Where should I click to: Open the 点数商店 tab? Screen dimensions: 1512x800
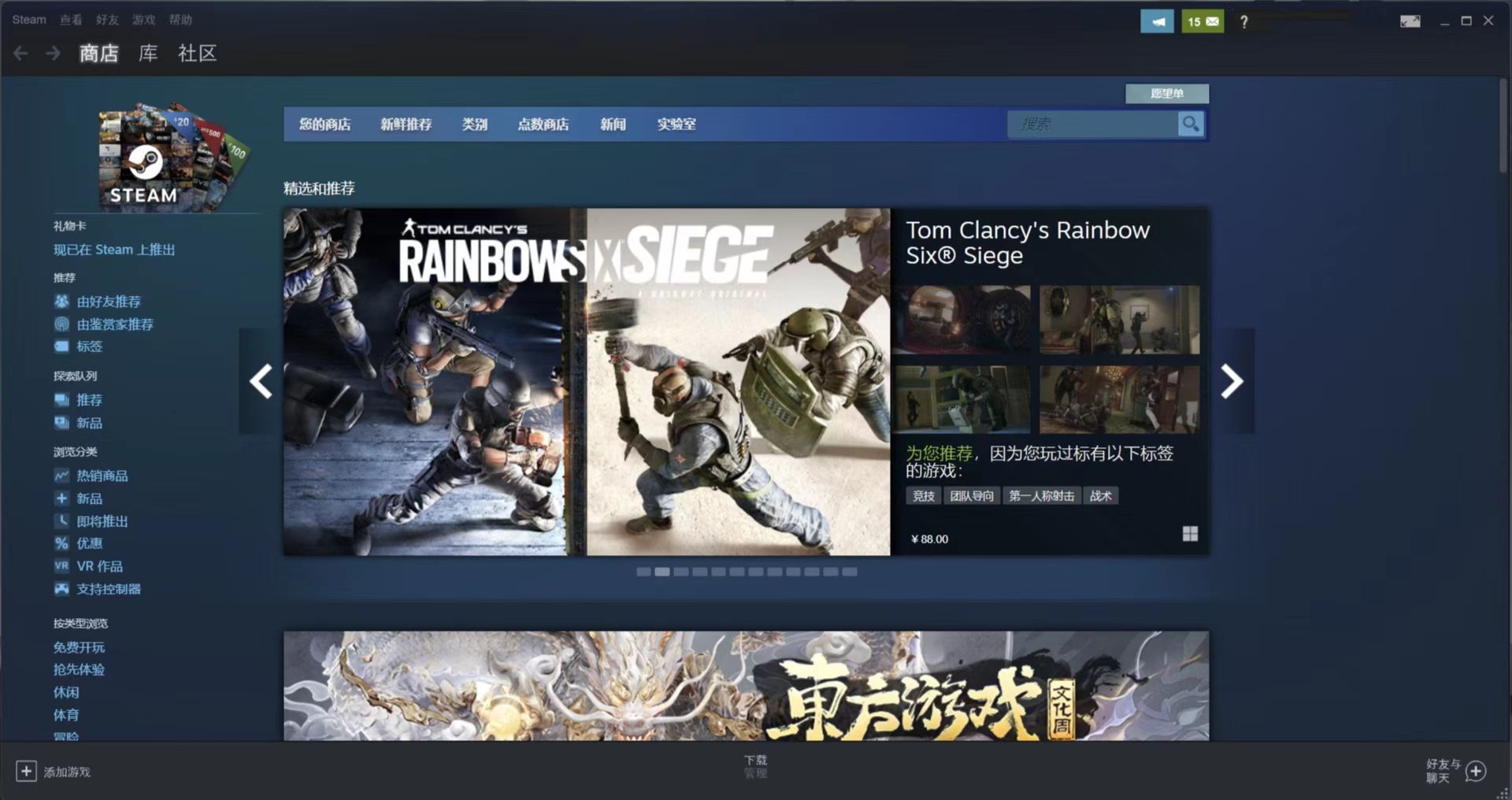click(x=543, y=124)
